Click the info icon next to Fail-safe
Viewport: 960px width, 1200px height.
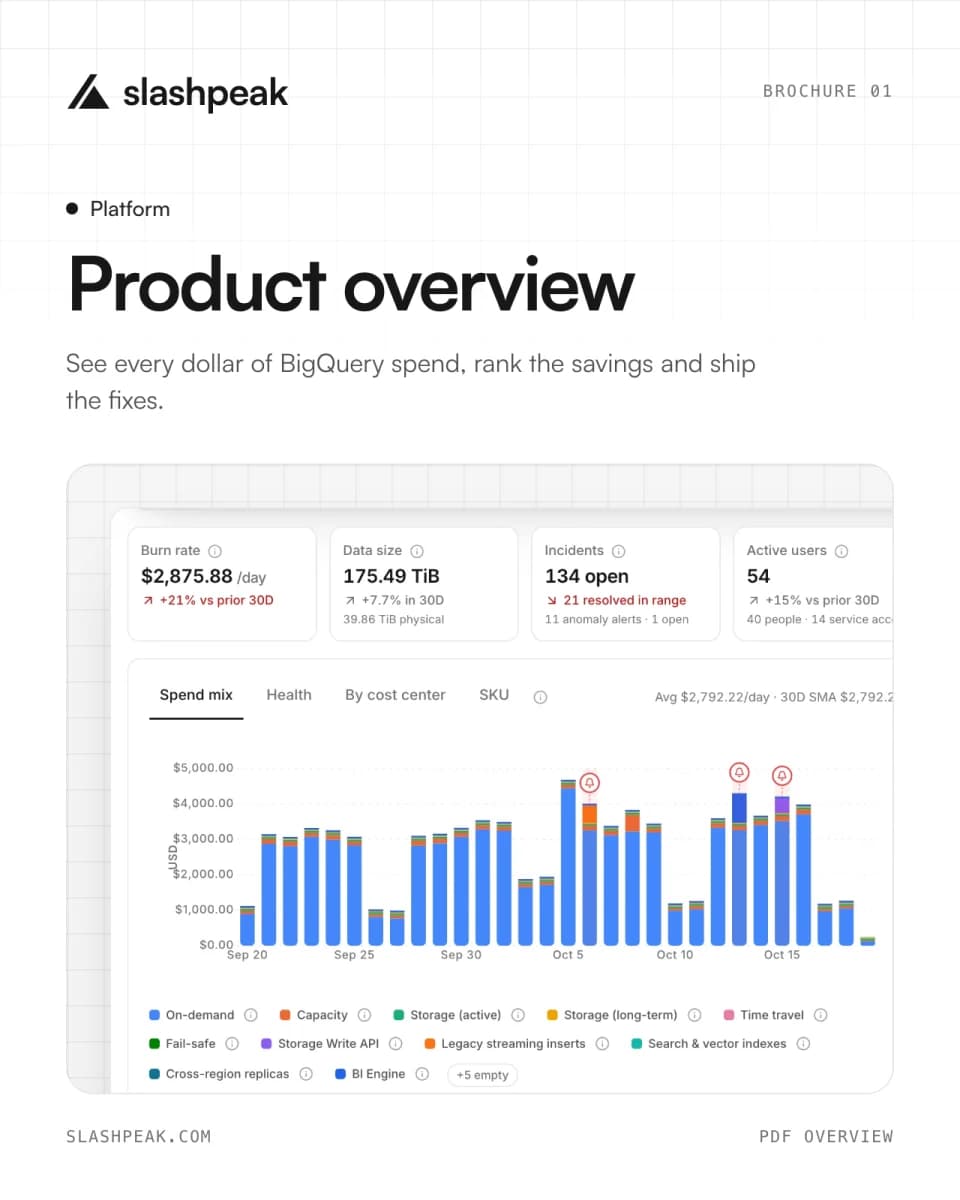point(232,1044)
